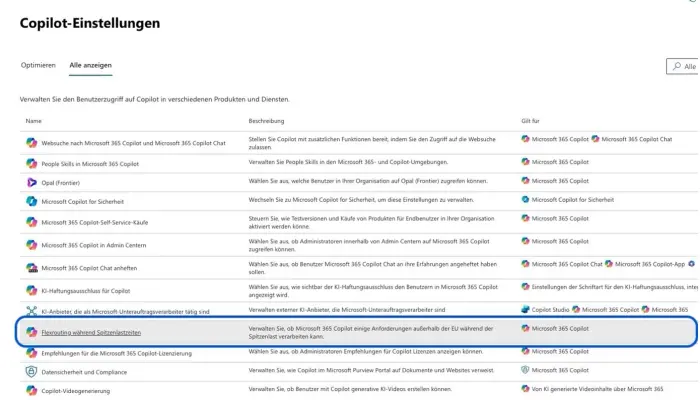Click the Copilot for Sicherheit row icon

pos(31,201)
